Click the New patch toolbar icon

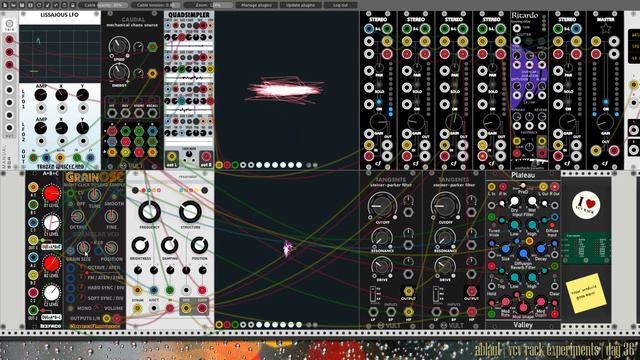click(5, 5)
